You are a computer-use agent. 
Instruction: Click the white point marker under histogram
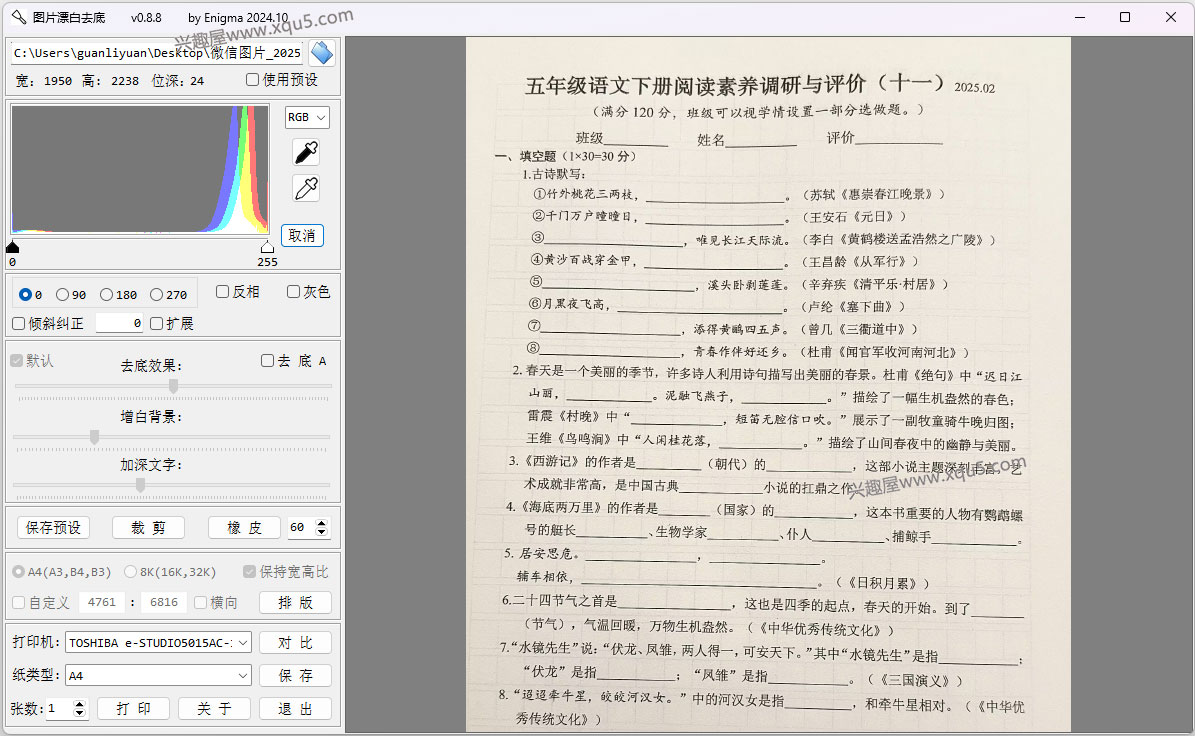[267, 247]
